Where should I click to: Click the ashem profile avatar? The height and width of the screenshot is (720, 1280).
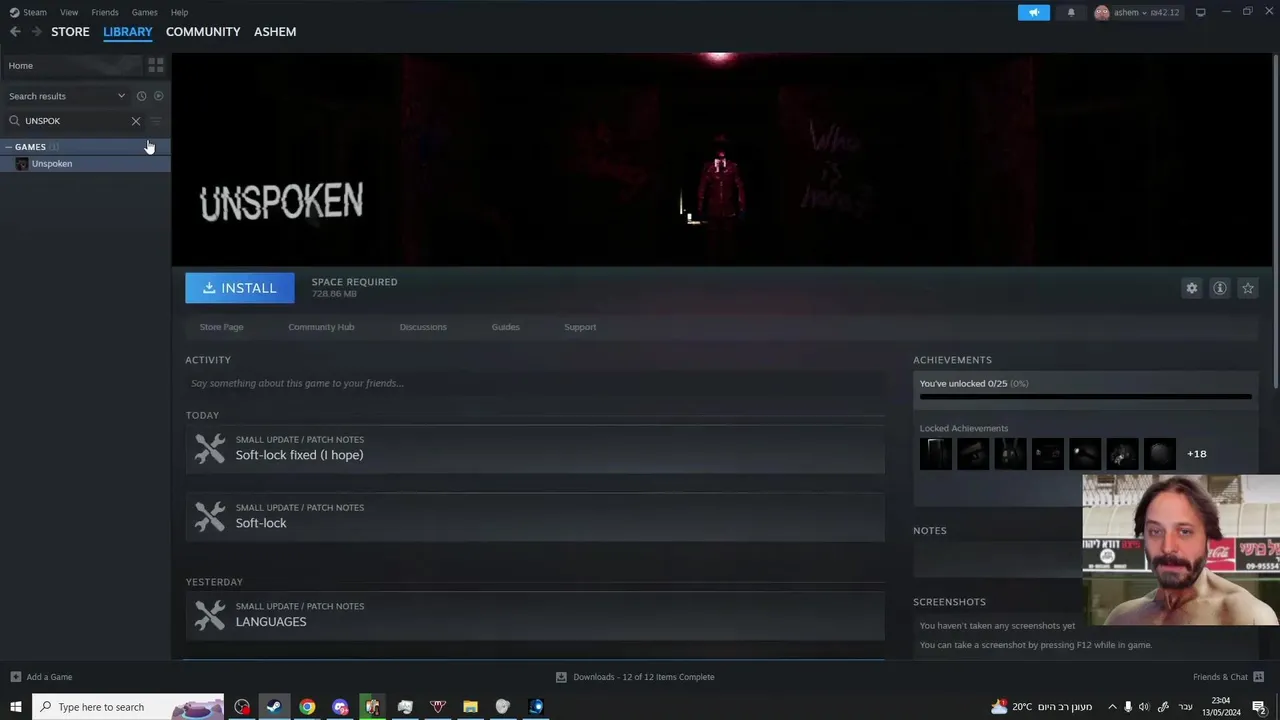tap(1102, 12)
